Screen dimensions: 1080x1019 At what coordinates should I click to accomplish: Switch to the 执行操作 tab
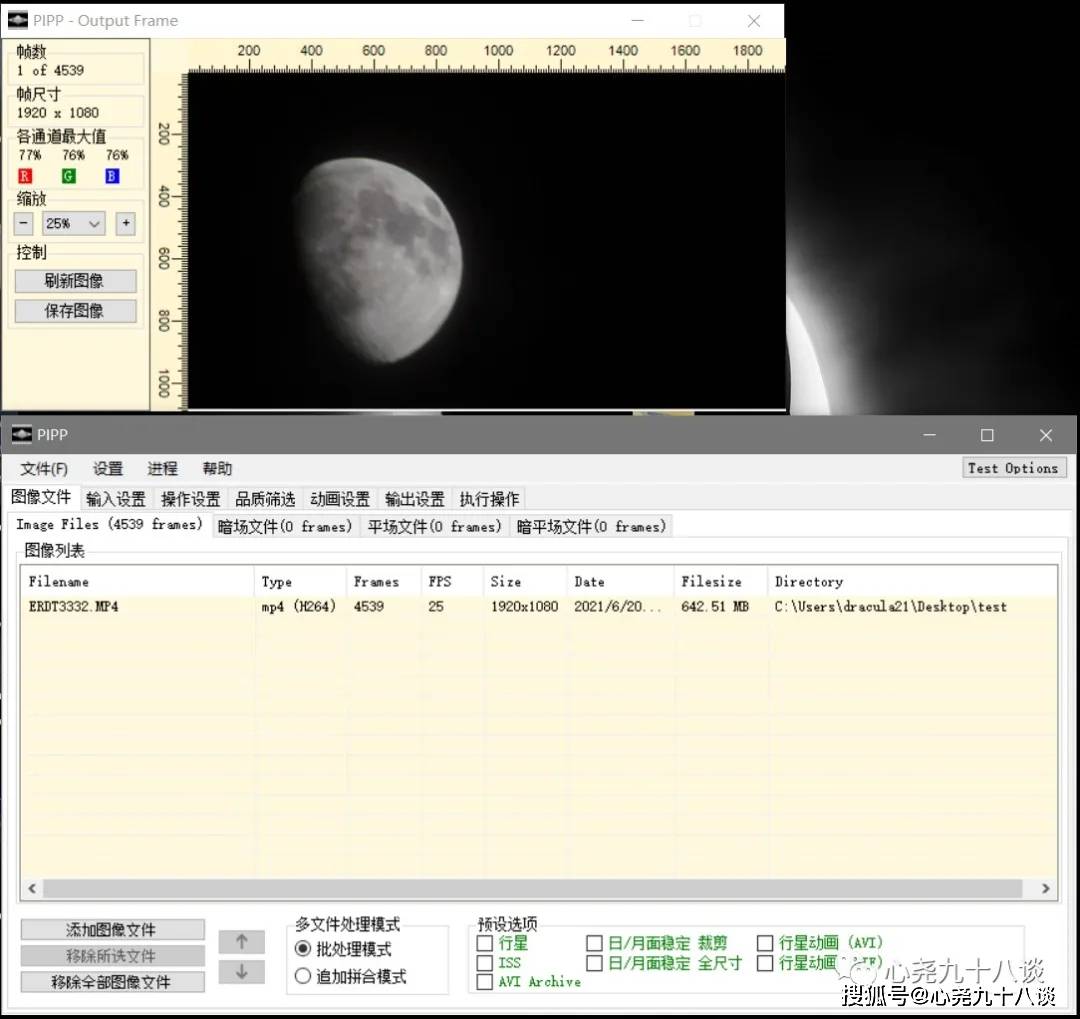pyautogui.click(x=490, y=499)
